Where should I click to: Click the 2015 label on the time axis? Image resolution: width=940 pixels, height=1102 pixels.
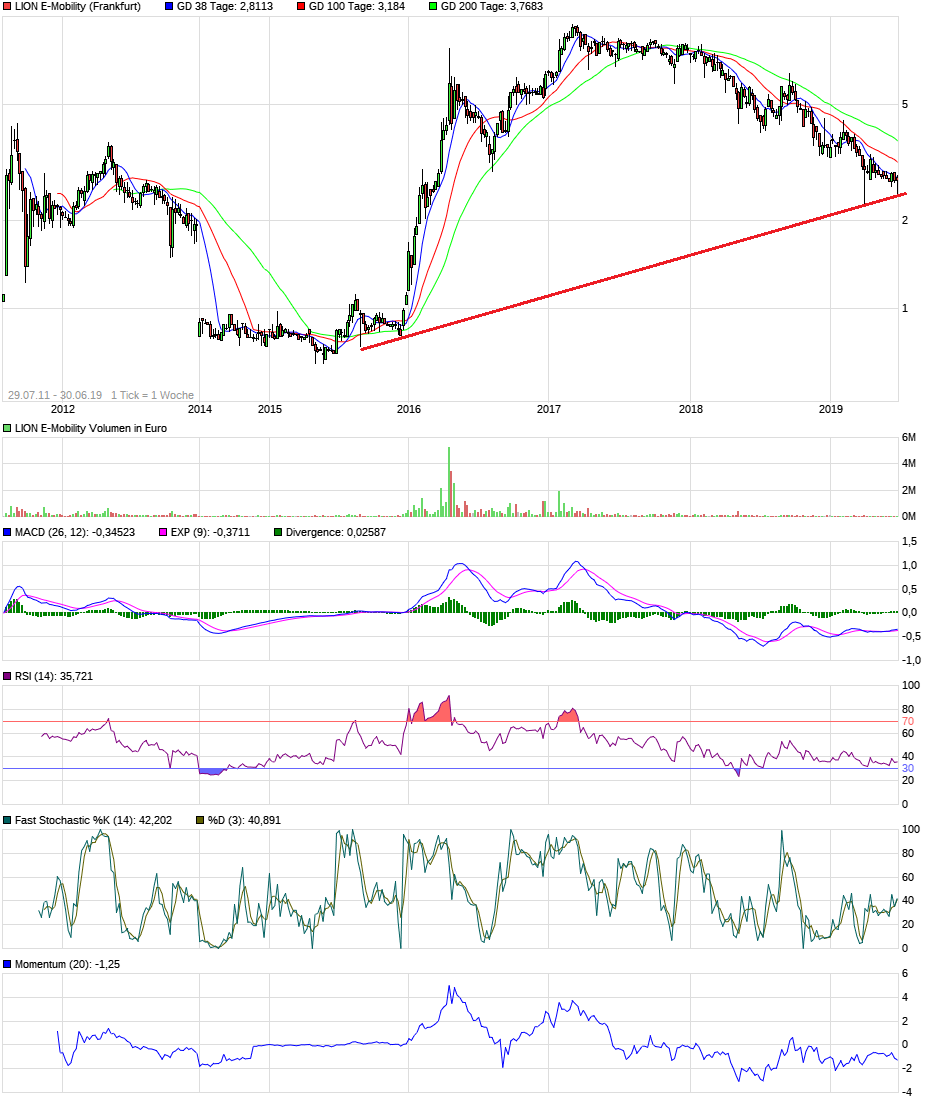tap(270, 409)
